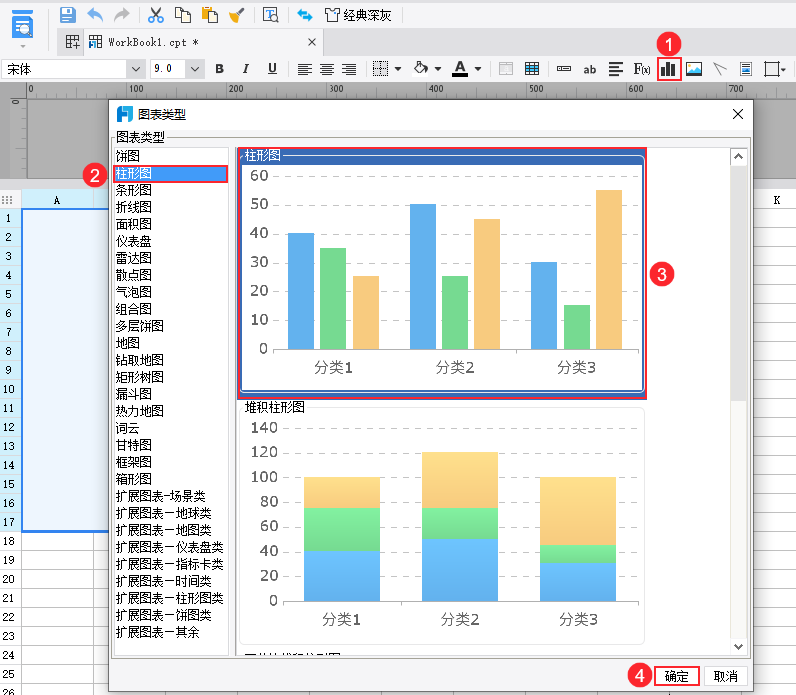Click the Undo arrow icon
This screenshot has height=695, width=796.
[95, 15]
